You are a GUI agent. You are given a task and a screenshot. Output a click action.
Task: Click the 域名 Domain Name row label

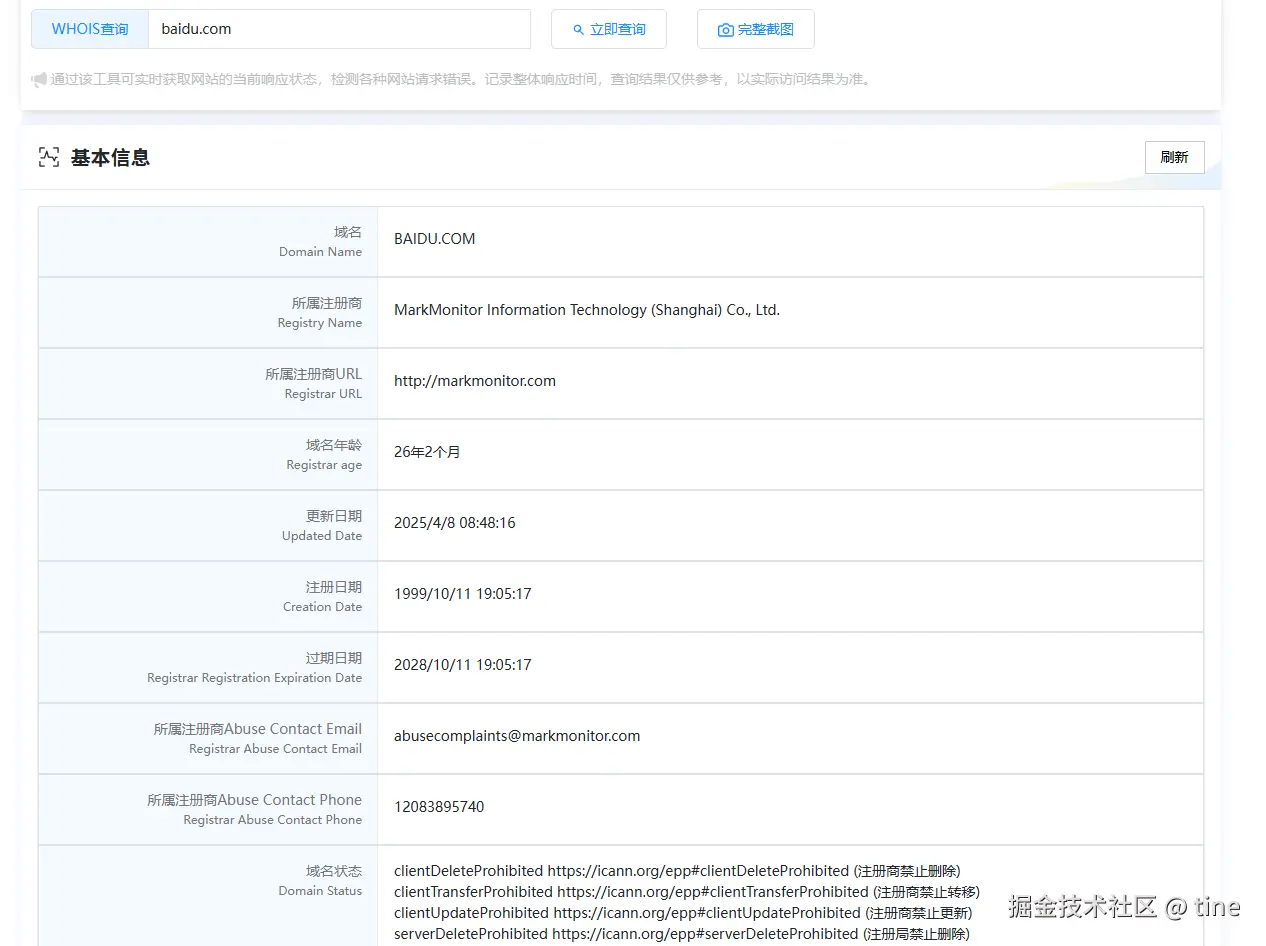[x=321, y=241]
